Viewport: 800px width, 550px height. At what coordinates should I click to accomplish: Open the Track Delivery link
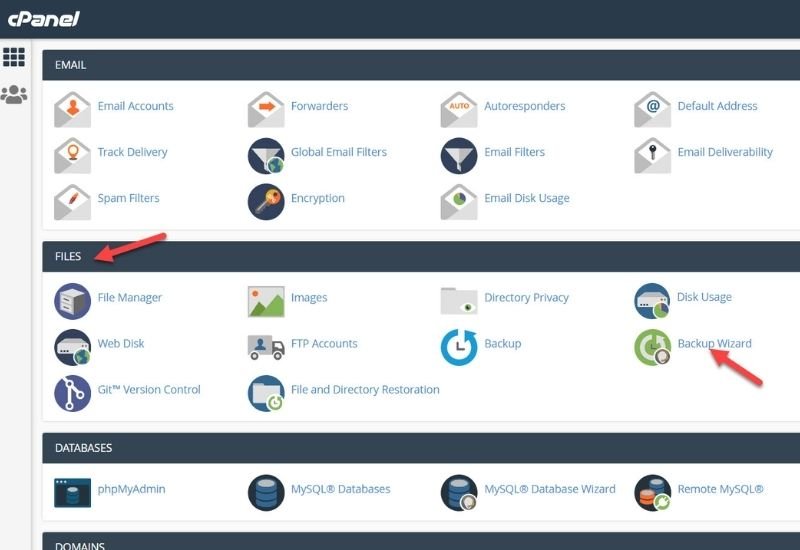point(132,152)
